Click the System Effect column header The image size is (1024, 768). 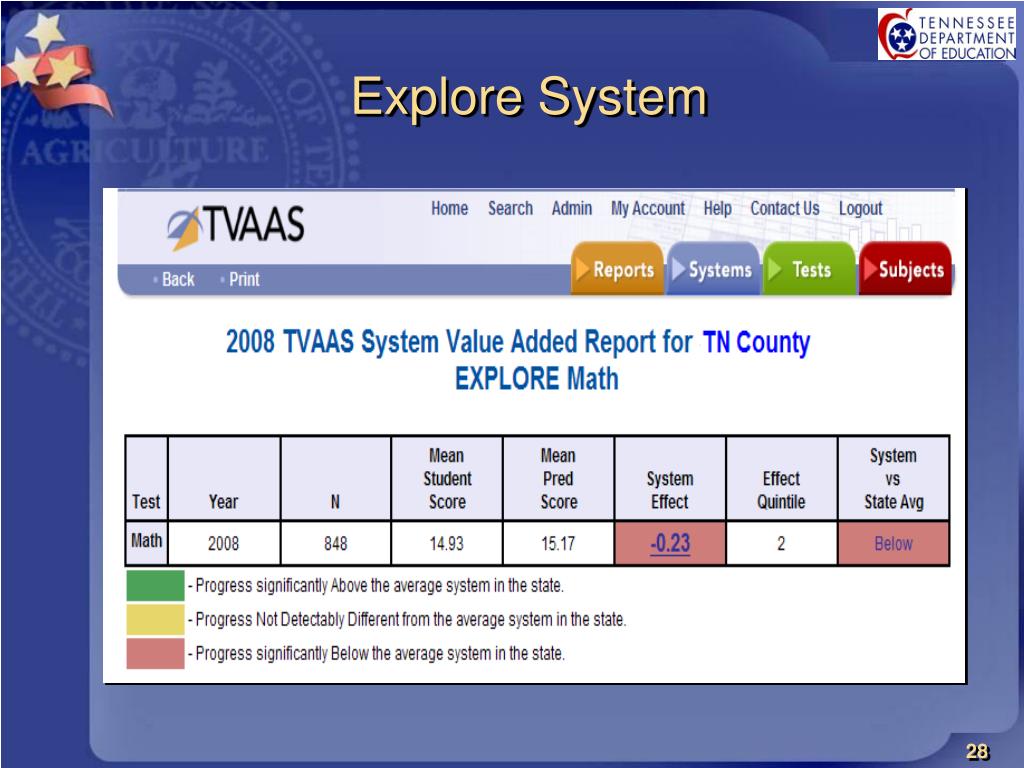tap(670, 479)
